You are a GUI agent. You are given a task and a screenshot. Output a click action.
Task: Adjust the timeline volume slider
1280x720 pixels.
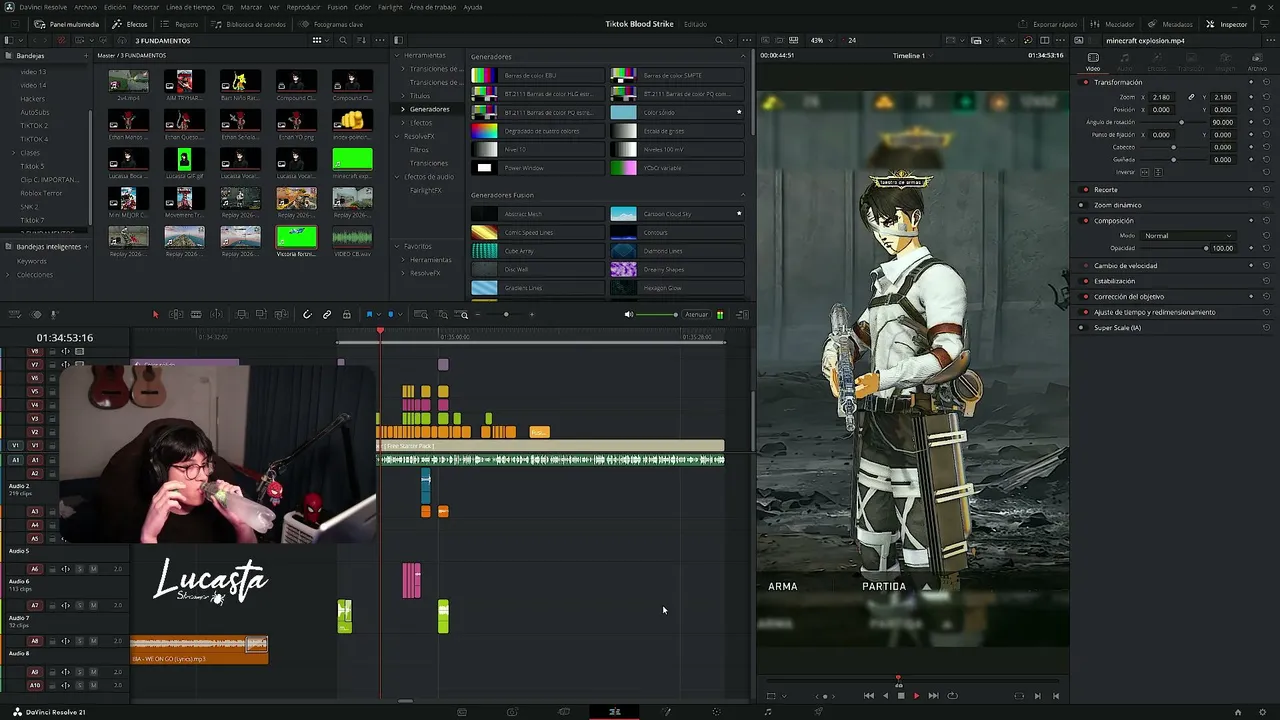pos(656,315)
